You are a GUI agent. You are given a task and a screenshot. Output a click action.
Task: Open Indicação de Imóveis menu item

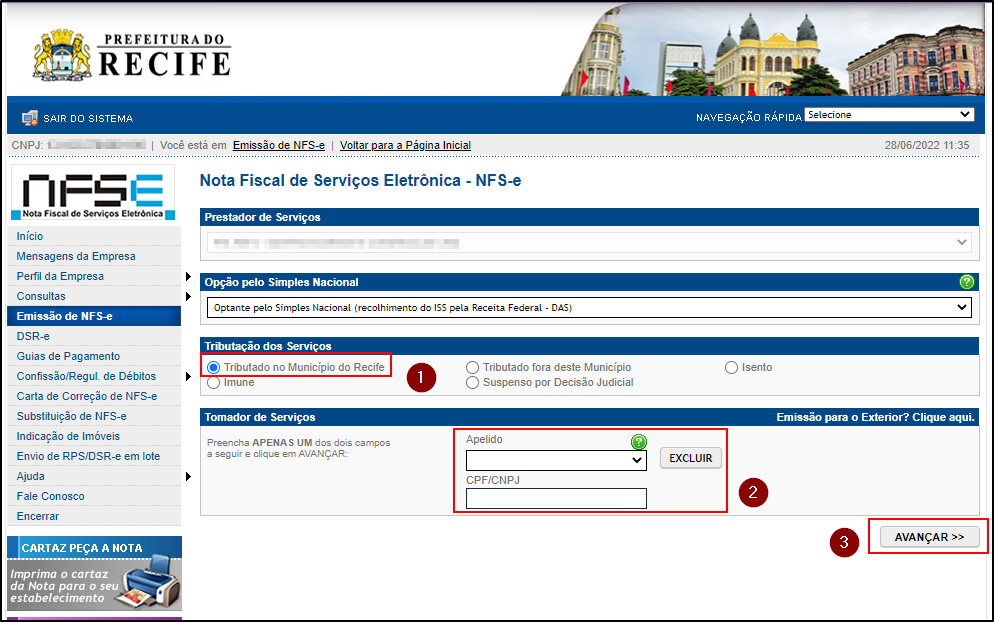68,436
